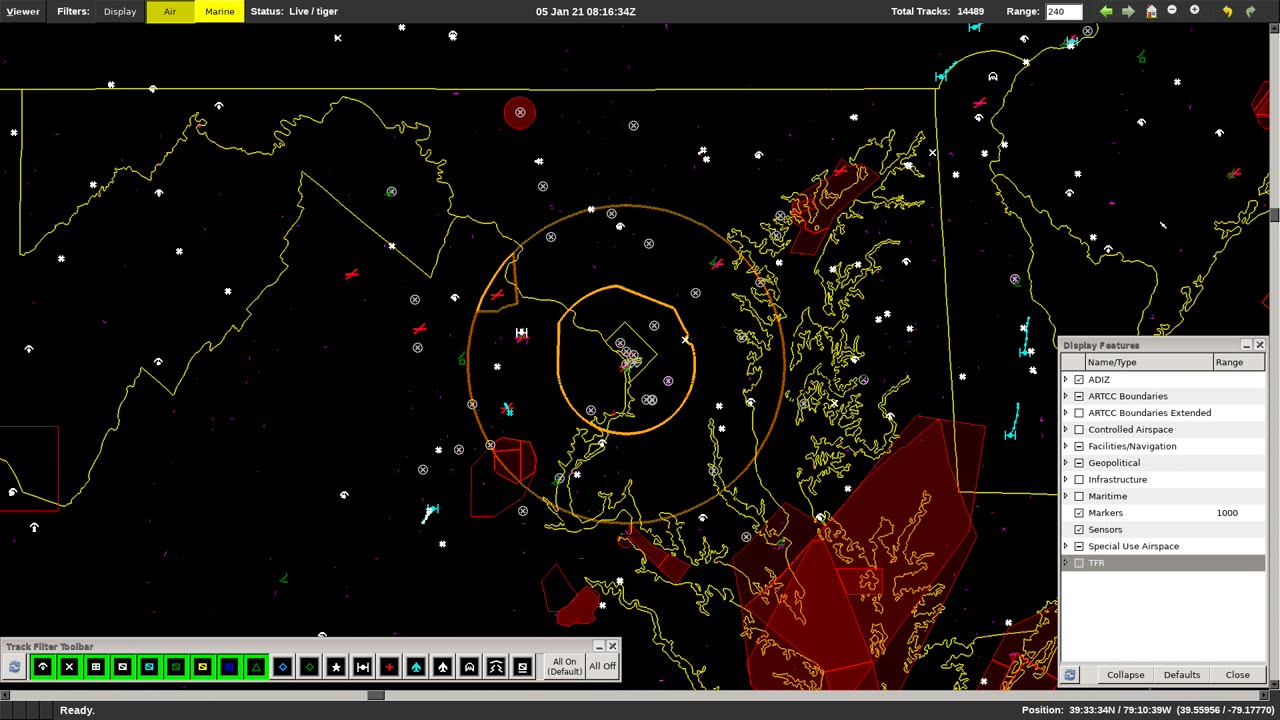Undo with the yellow curved arrow
The height and width of the screenshot is (720, 1280).
1227,11
